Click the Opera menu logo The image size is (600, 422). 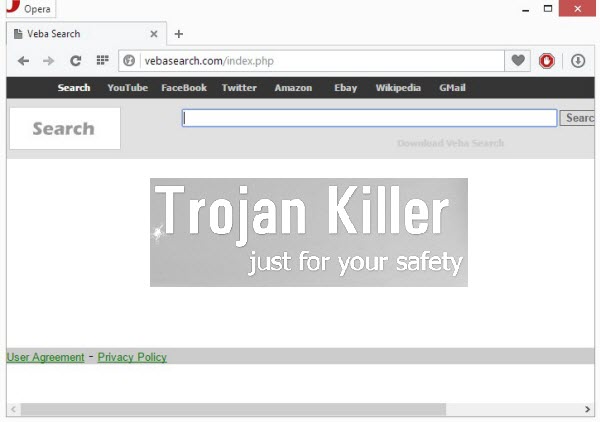pyautogui.click(x=12, y=9)
